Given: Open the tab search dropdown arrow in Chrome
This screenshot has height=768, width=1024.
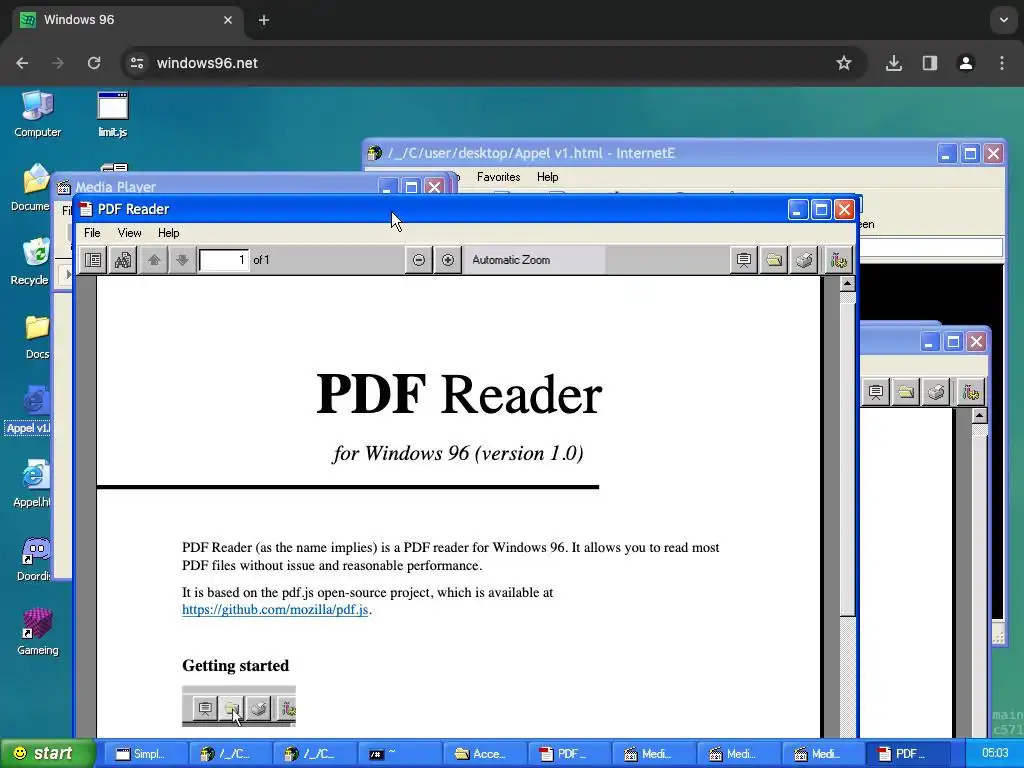Looking at the screenshot, I should pos(1004,20).
